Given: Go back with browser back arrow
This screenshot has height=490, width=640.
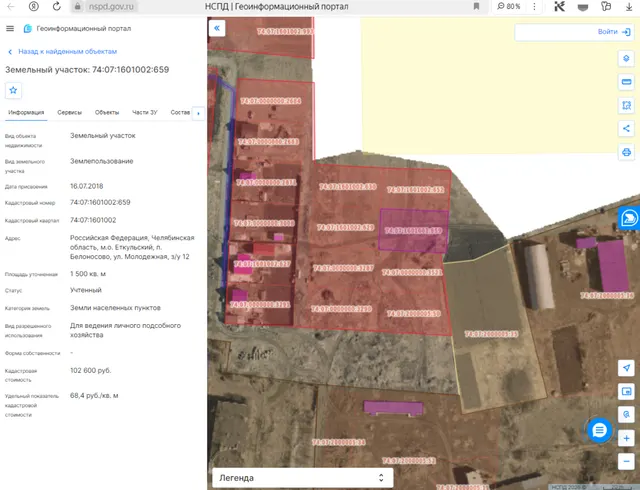Looking at the screenshot, I should [x=11, y=6].
